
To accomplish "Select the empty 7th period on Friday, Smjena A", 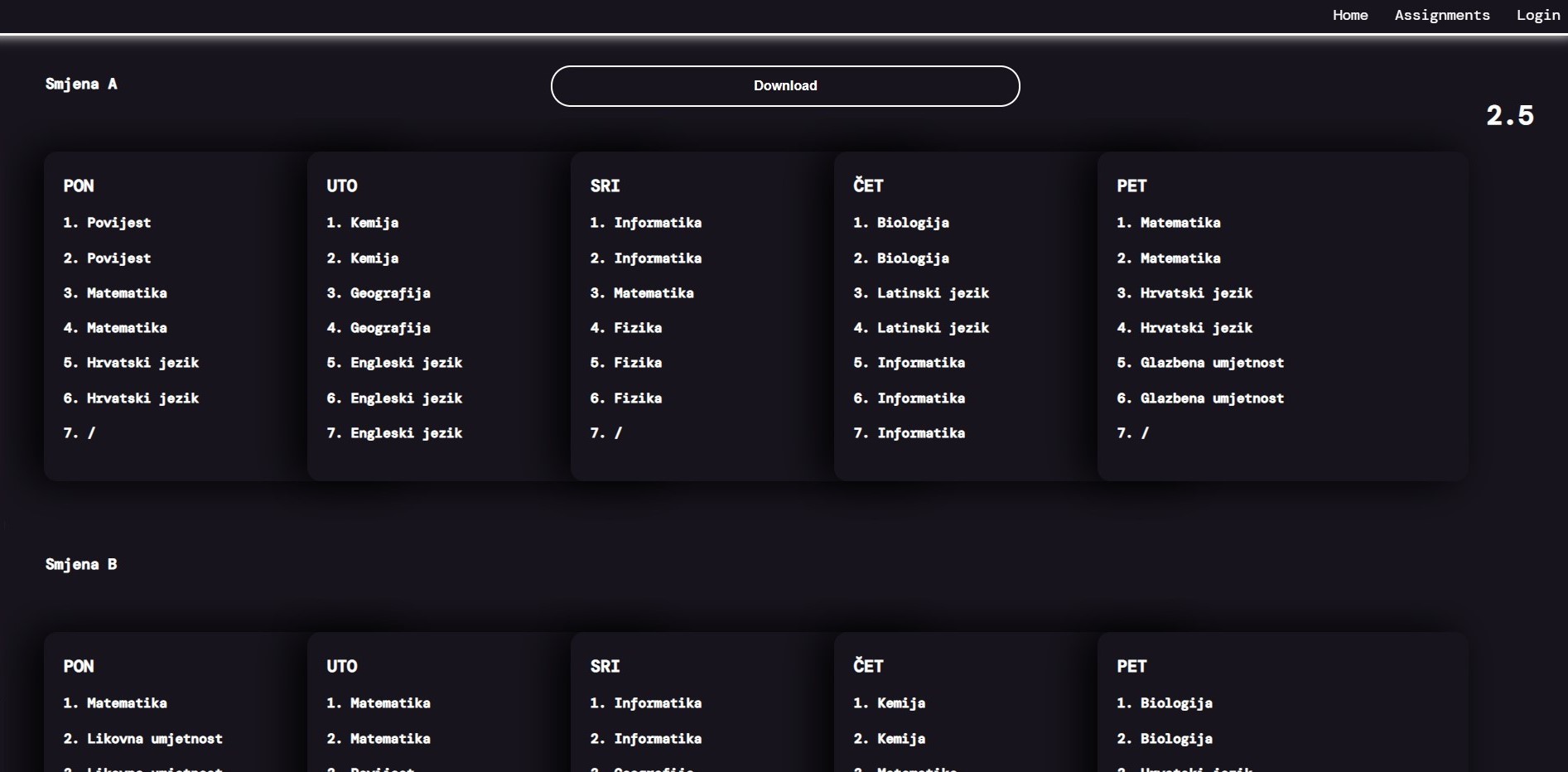I will click(x=1133, y=433).
